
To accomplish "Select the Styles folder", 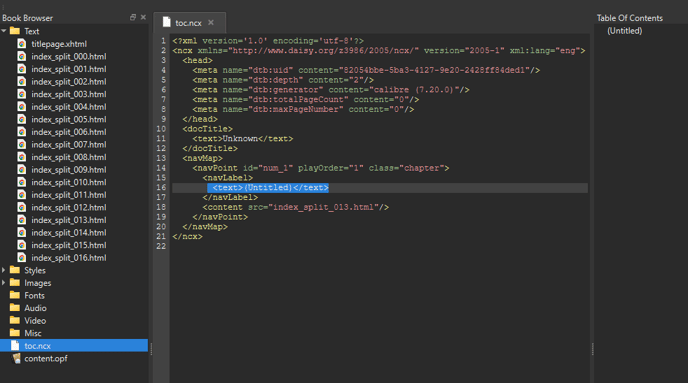I will tap(35, 270).
